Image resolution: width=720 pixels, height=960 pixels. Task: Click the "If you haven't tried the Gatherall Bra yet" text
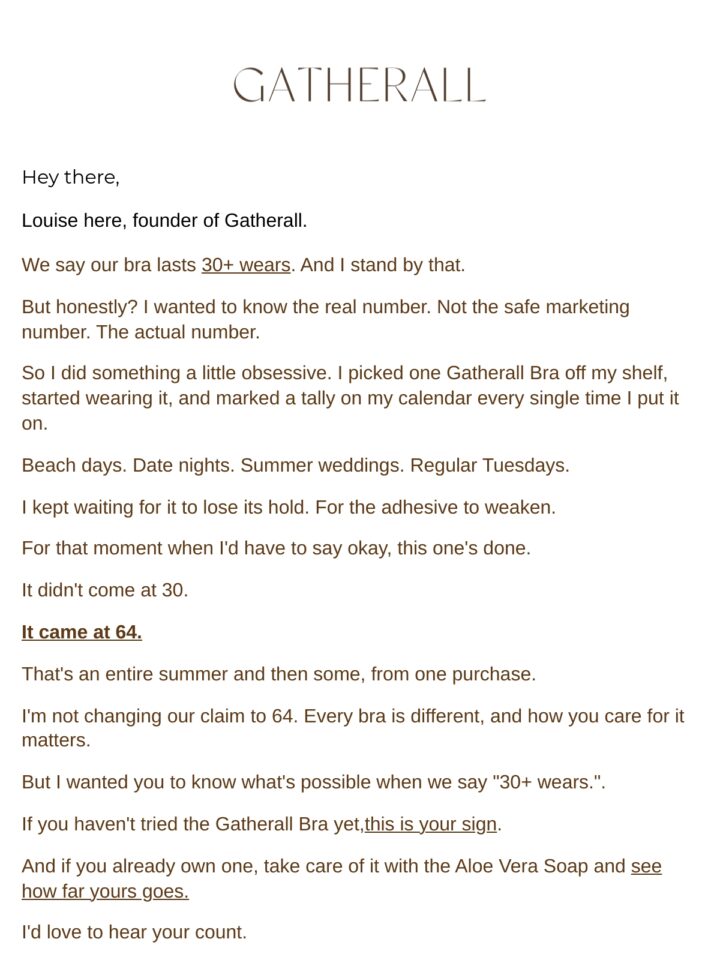coord(193,824)
